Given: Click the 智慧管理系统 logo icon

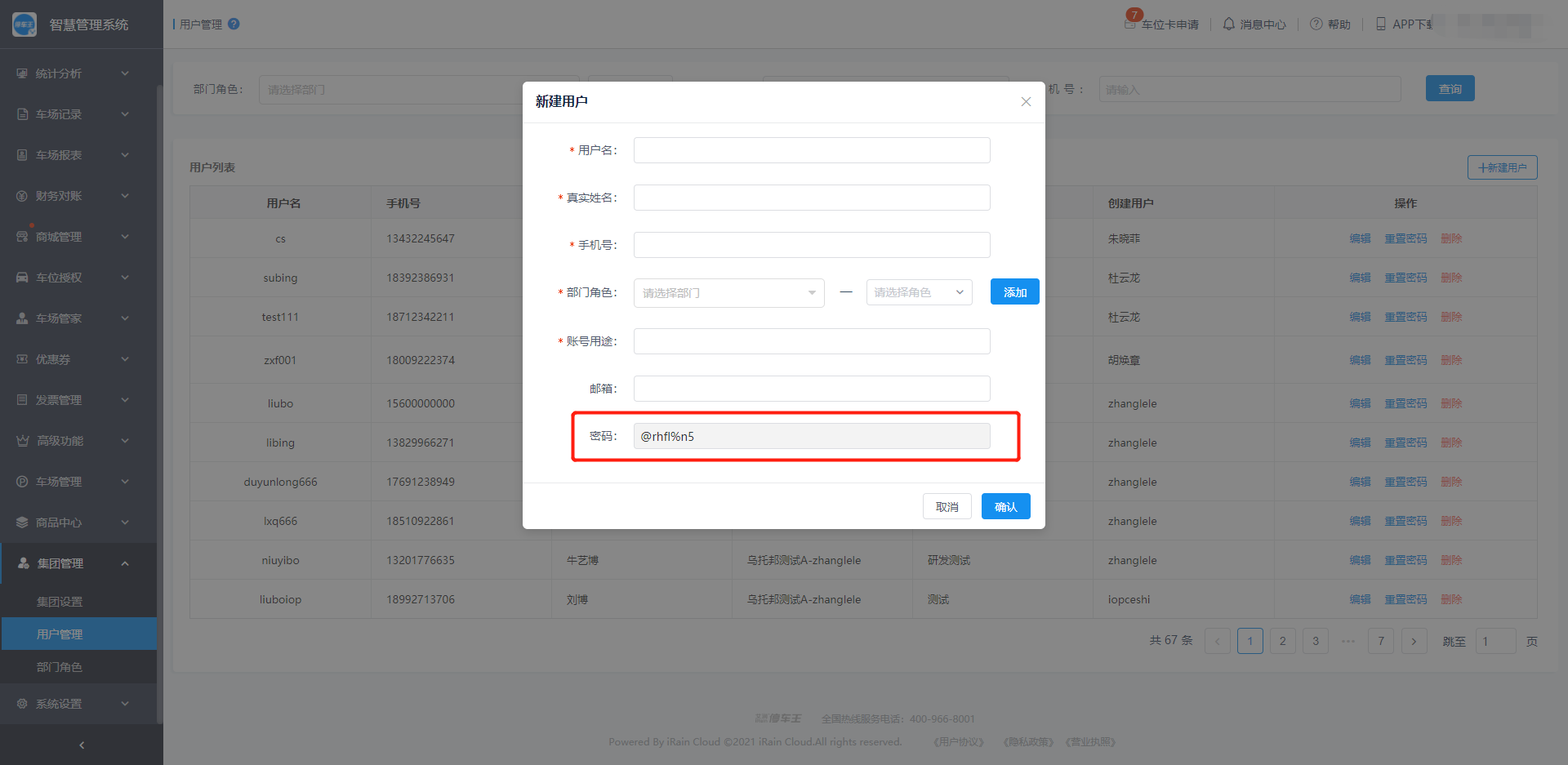Looking at the screenshot, I should [24, 24].
